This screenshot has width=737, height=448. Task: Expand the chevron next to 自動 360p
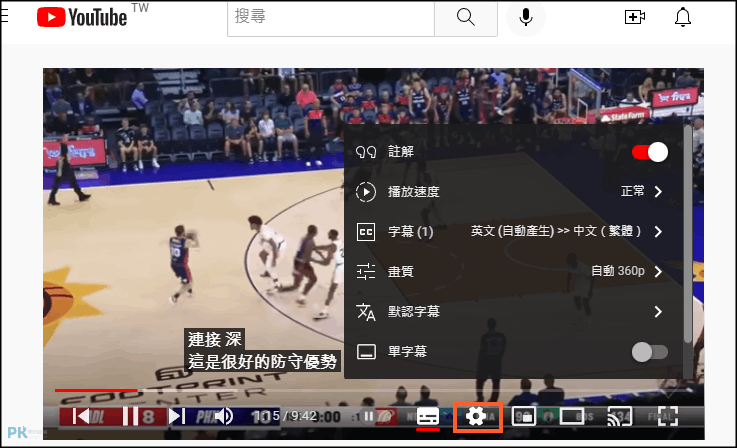[x=659, y=271]
